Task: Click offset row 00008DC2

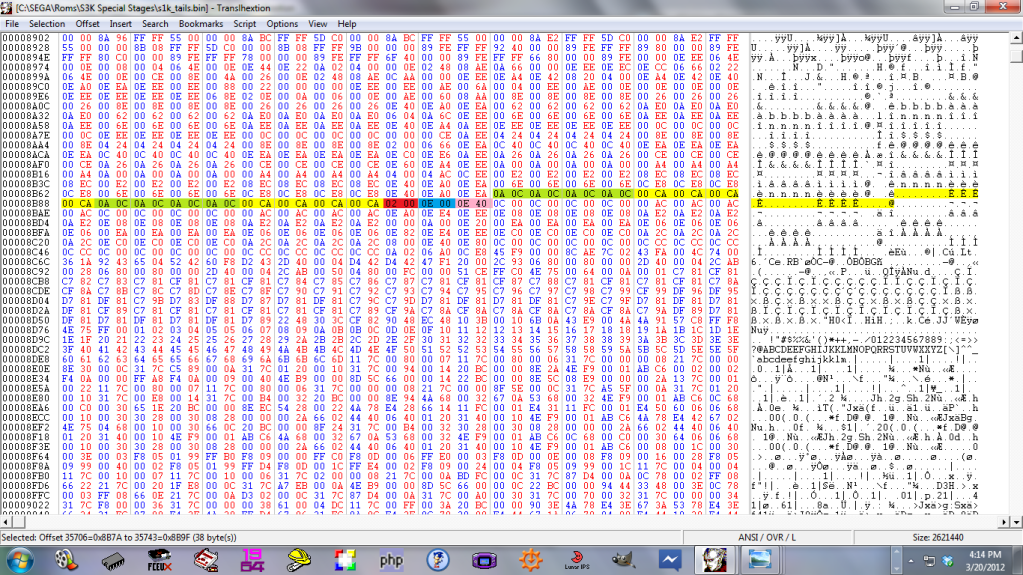Action: coord(26,350)
